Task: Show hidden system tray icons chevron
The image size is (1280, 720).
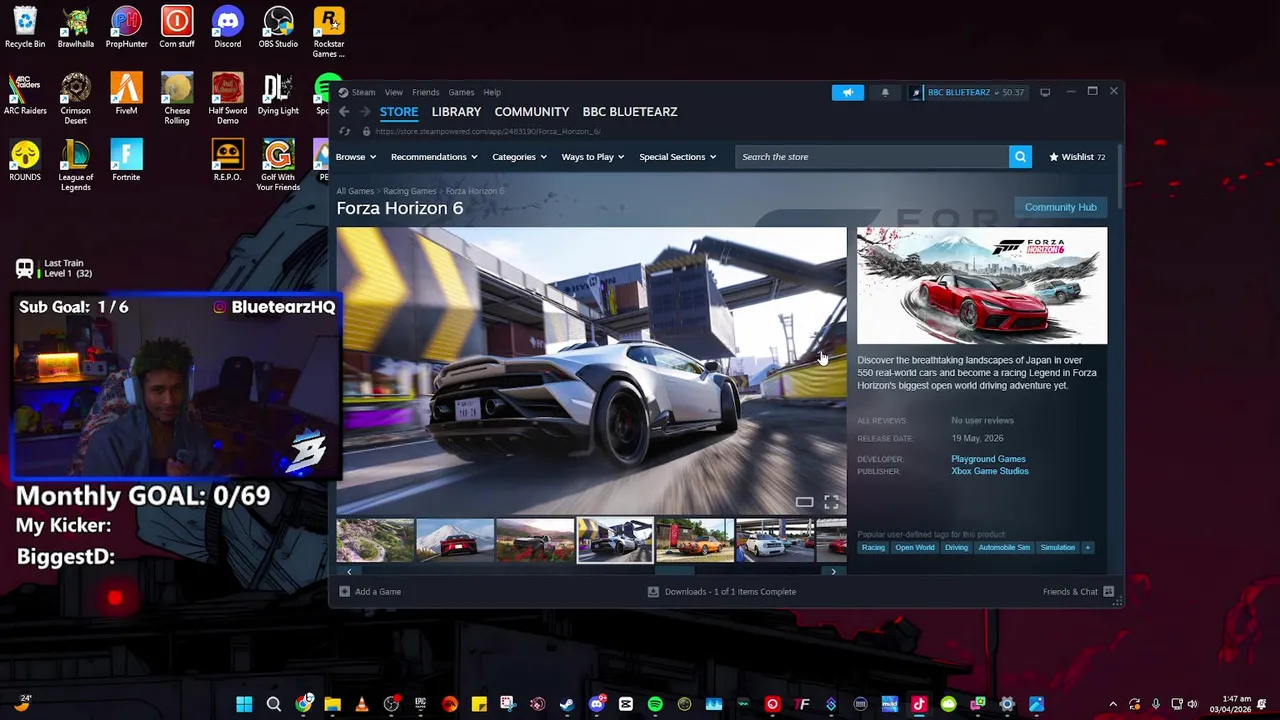Action: [x=1114, y=704]
